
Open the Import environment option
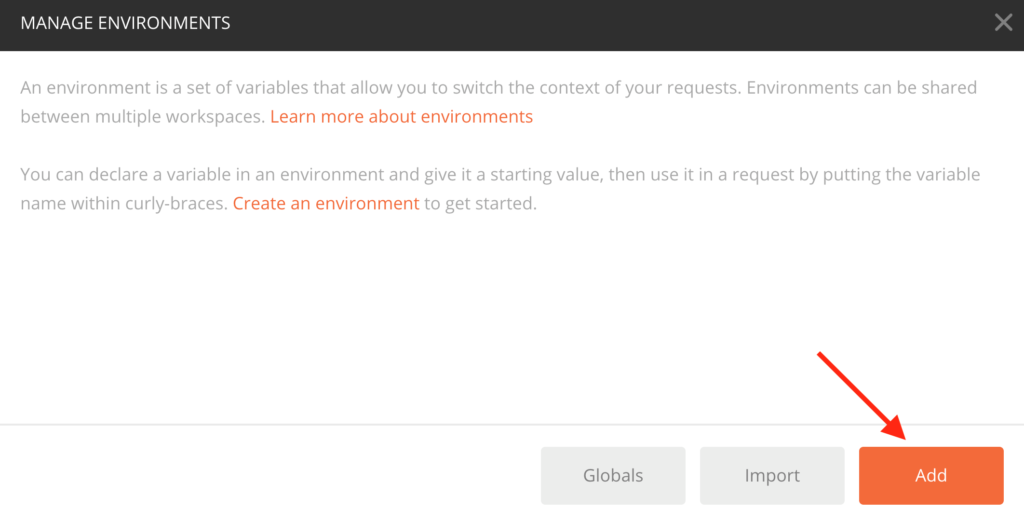(771, 475)
